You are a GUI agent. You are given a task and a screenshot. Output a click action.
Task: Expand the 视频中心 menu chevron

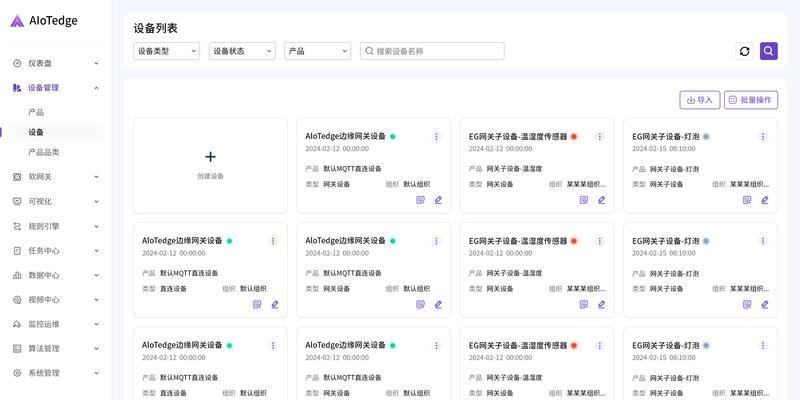coord(96,299)
